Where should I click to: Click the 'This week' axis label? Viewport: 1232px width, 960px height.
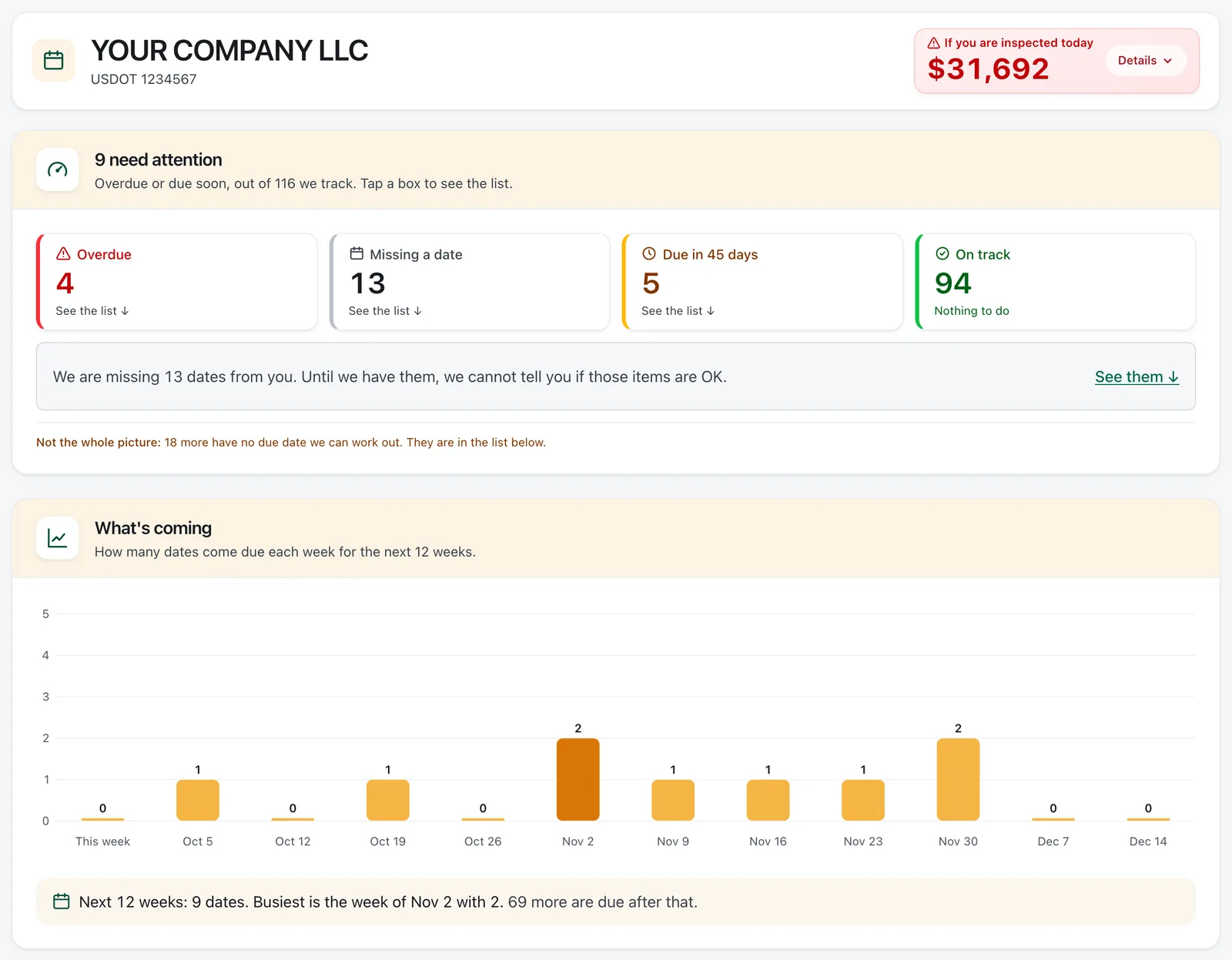[102, 841]
